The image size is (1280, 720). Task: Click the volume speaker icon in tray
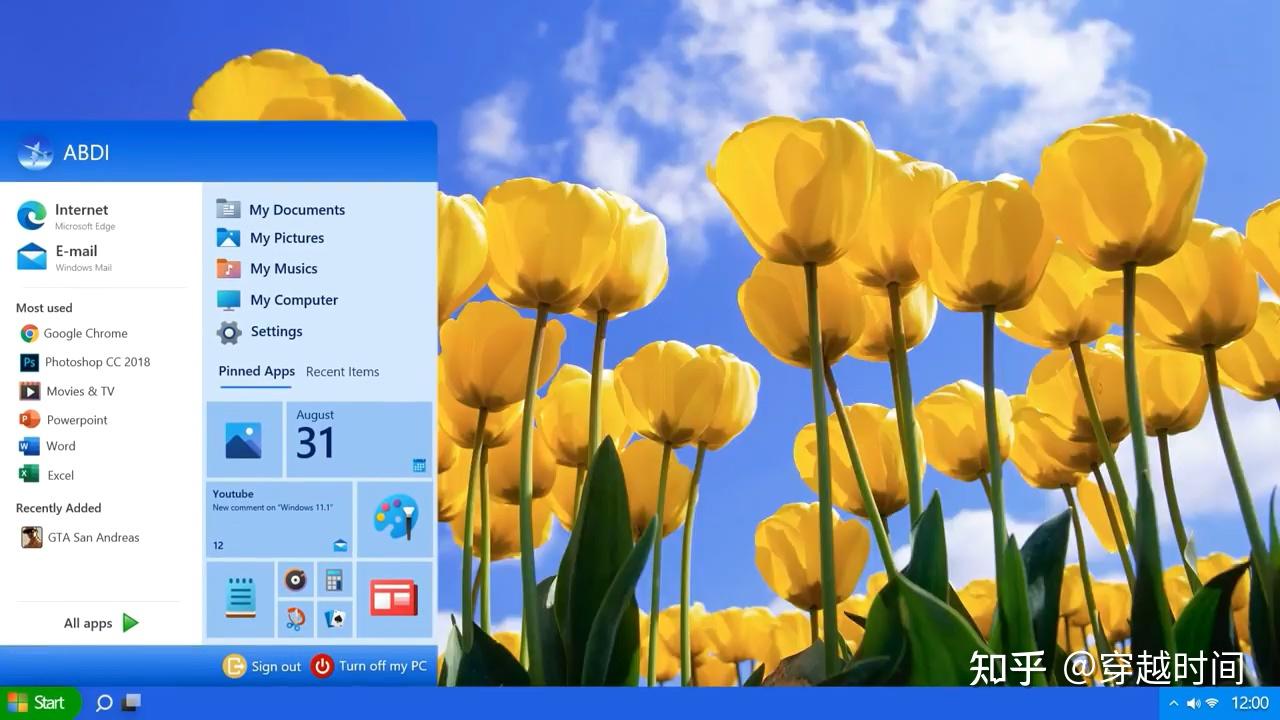[x=1193, y=703]
